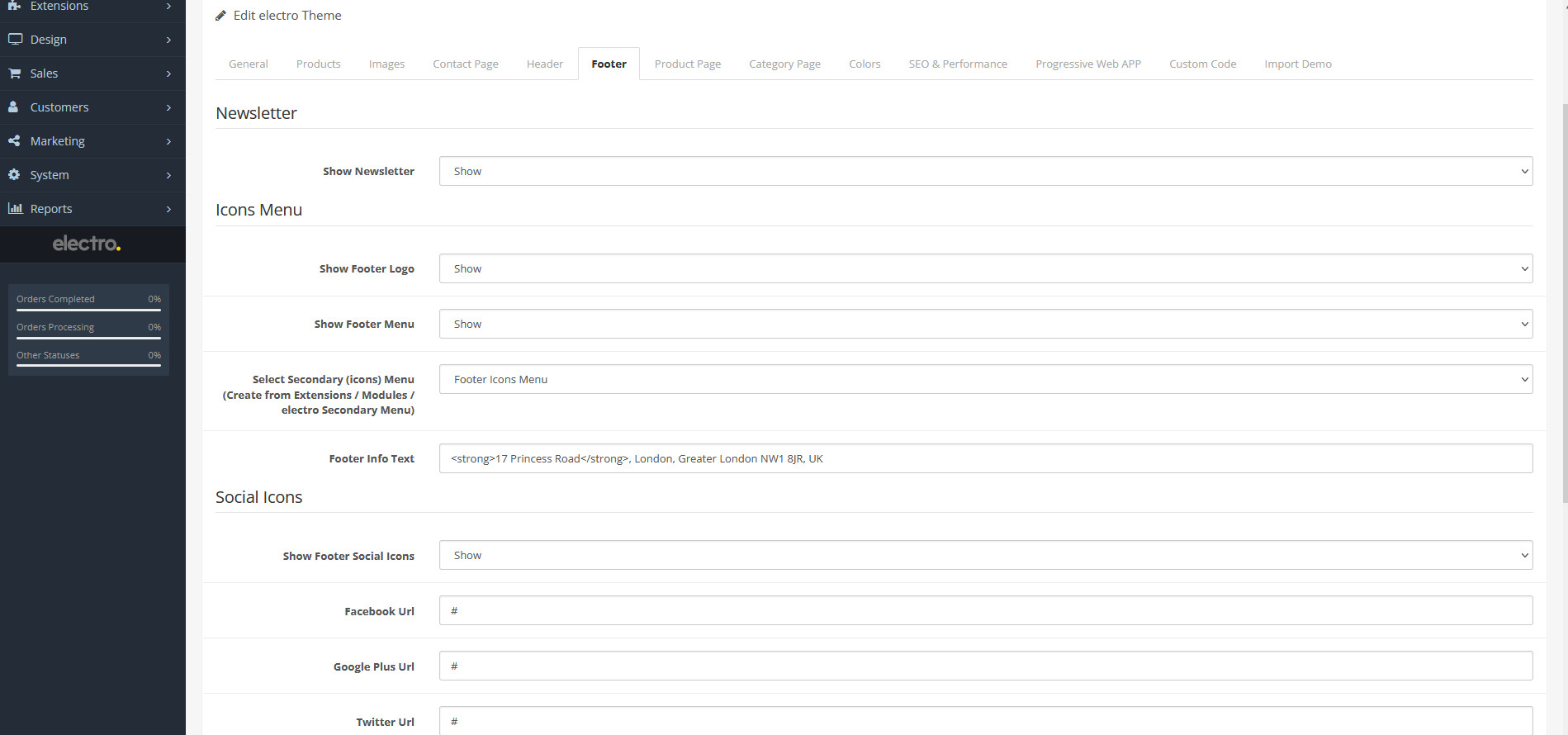
Task: Open the Show Footer Menu dropdown
Action: (x=986, y=324)
